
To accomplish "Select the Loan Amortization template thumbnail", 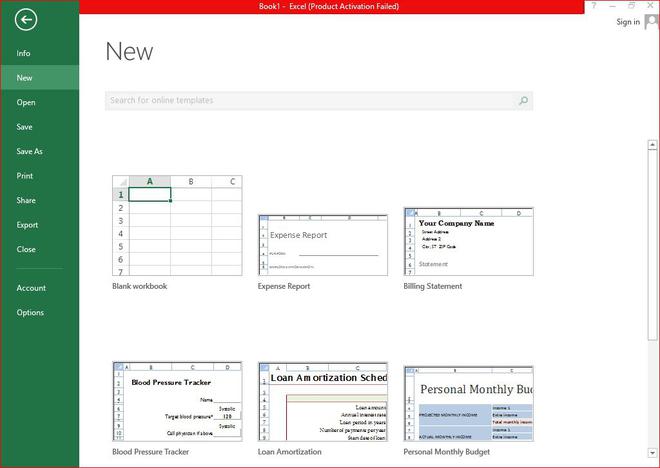I will click(323, 402).
